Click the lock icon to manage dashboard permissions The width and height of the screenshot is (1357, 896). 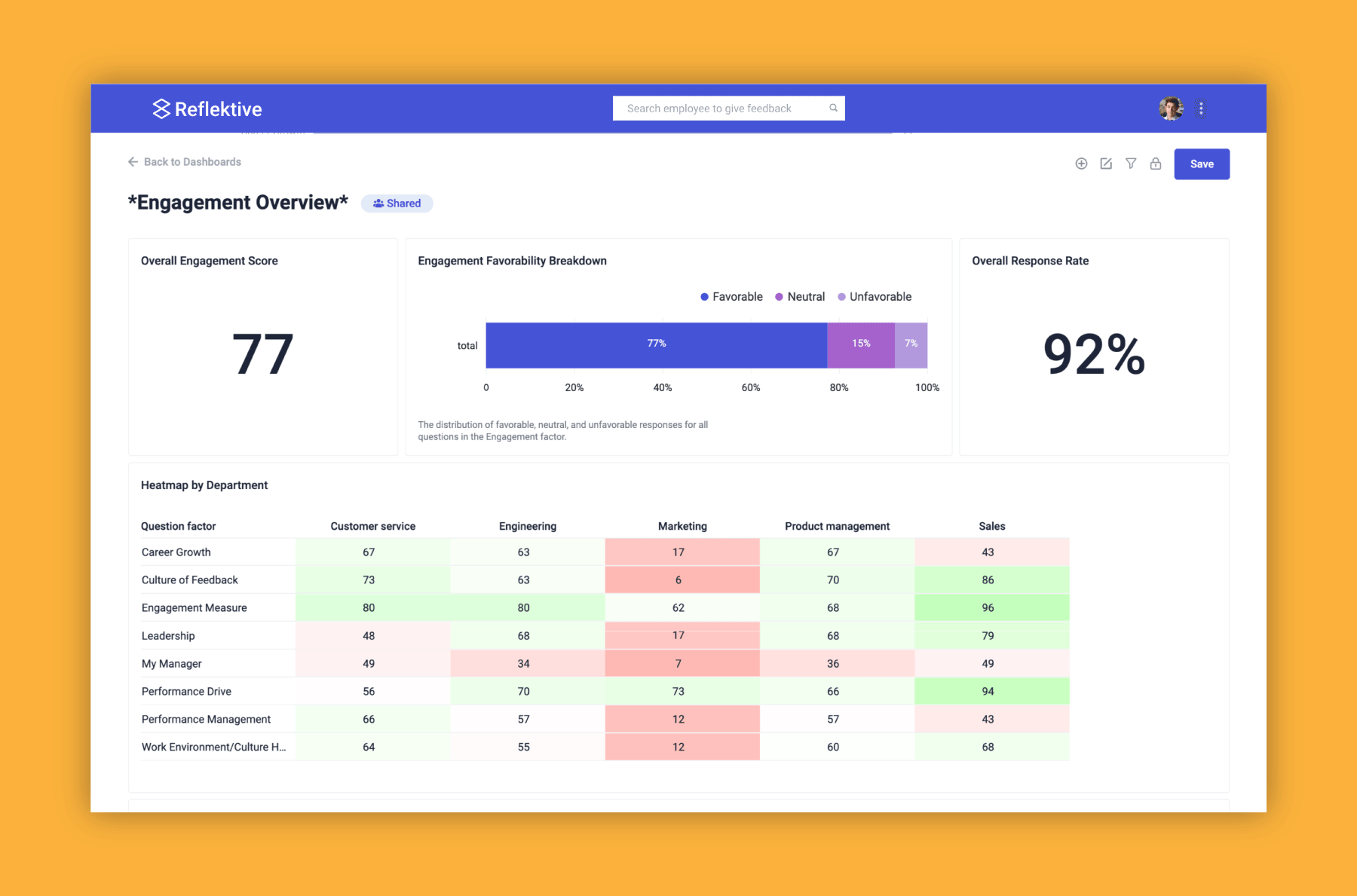[x=1156, y=164]
